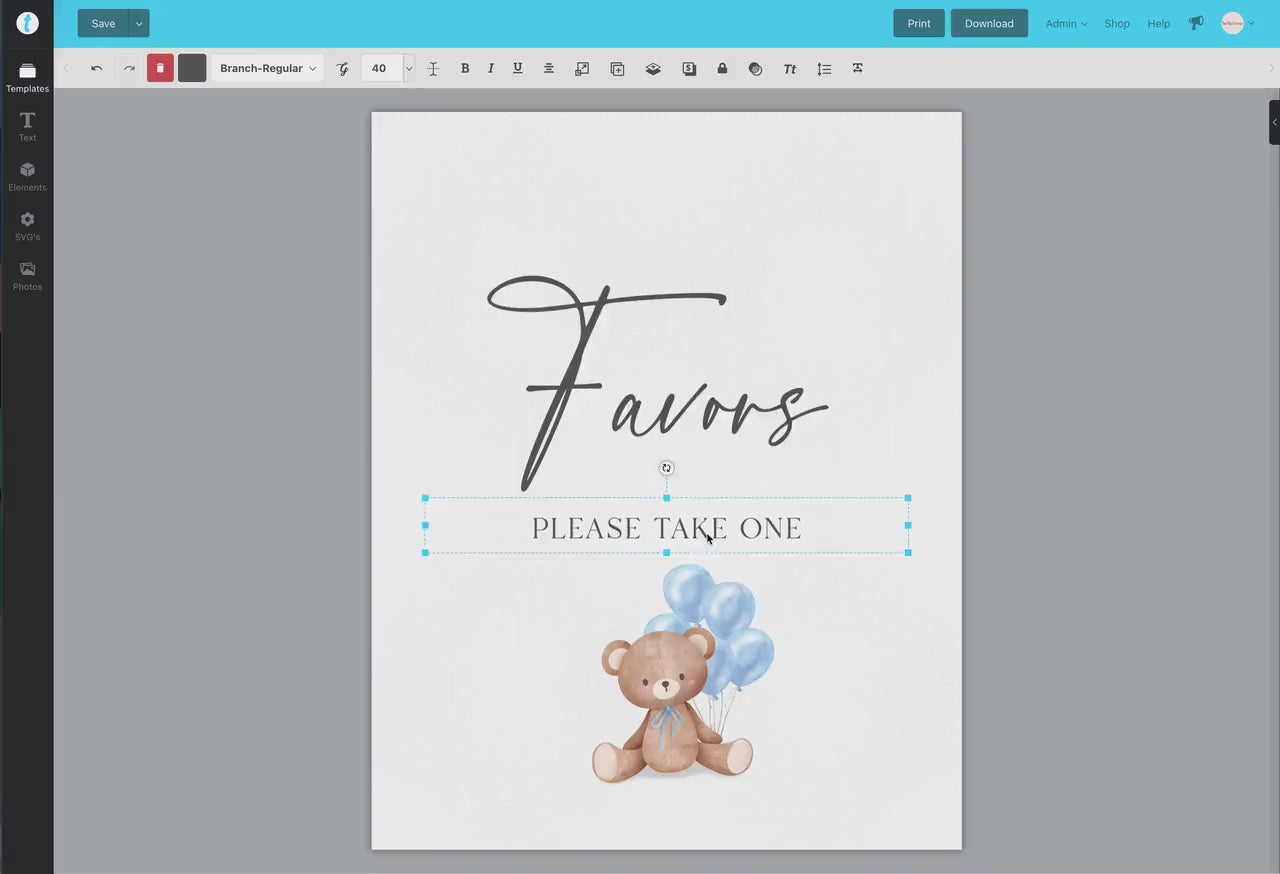
Task: Click the Print button
Action: (919, 23)
